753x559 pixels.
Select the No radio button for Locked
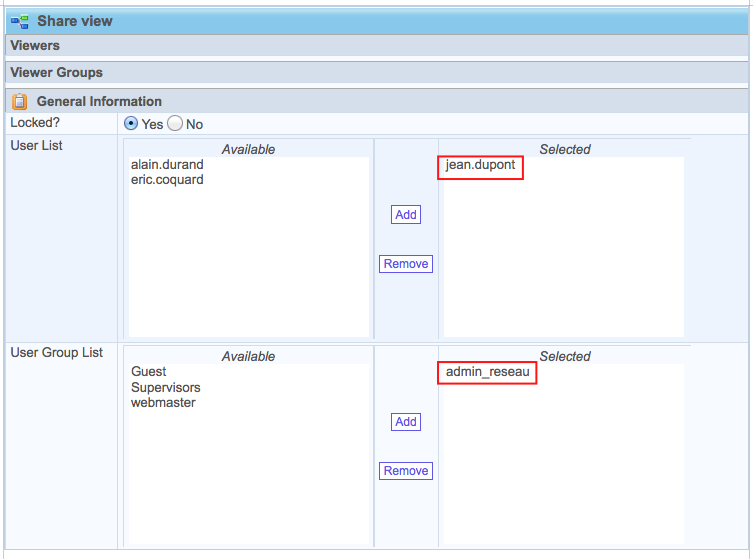175,124
